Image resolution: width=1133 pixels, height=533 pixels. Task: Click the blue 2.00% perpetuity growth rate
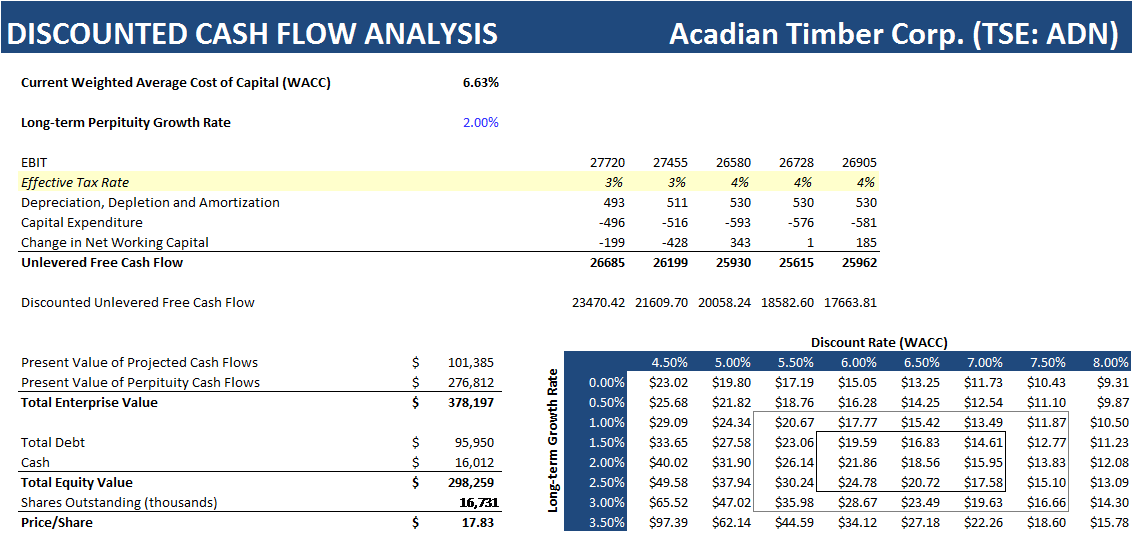tap(481, 123)
